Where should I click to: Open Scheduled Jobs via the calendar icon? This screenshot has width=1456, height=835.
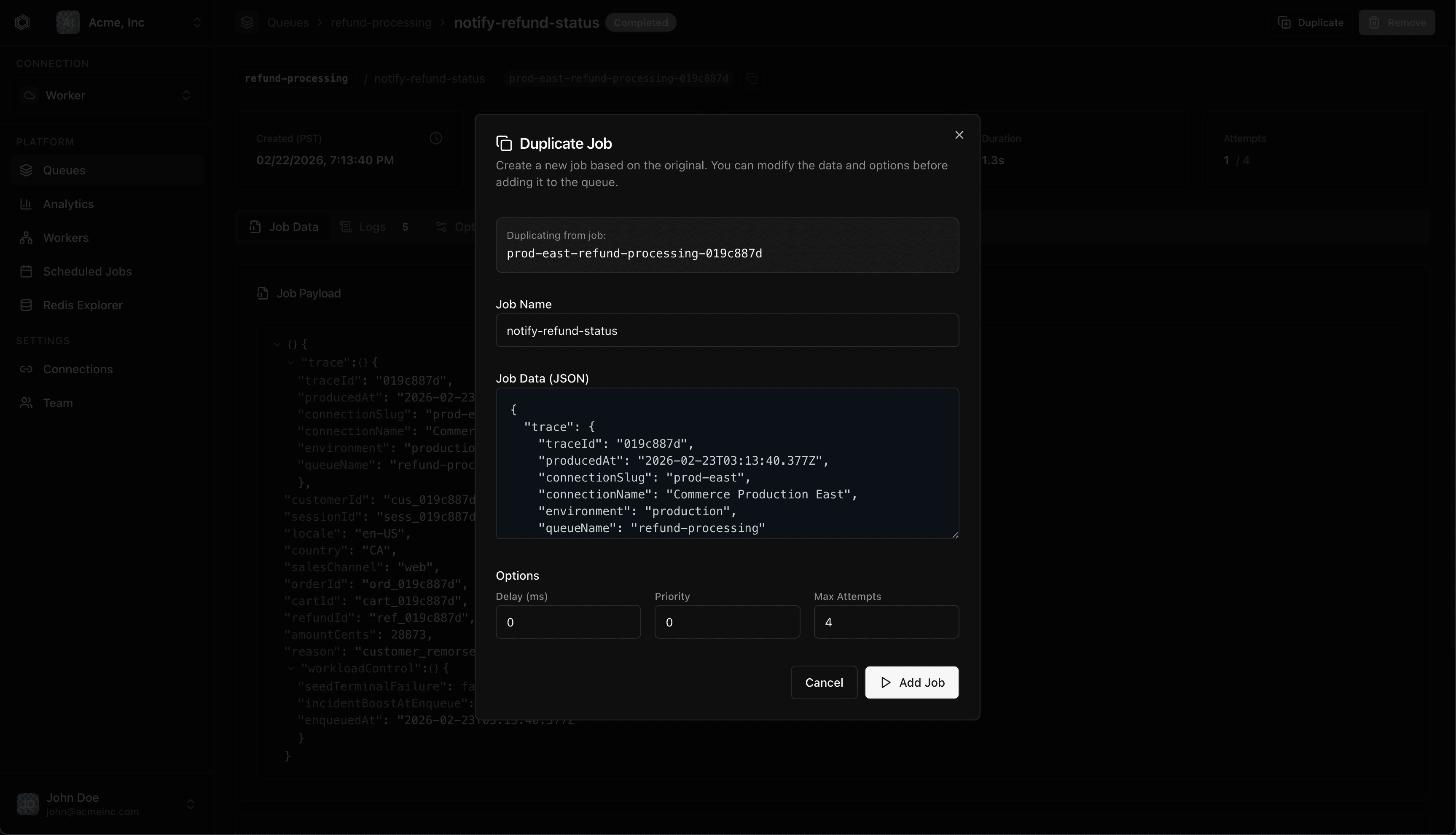(x=26, y=271)
